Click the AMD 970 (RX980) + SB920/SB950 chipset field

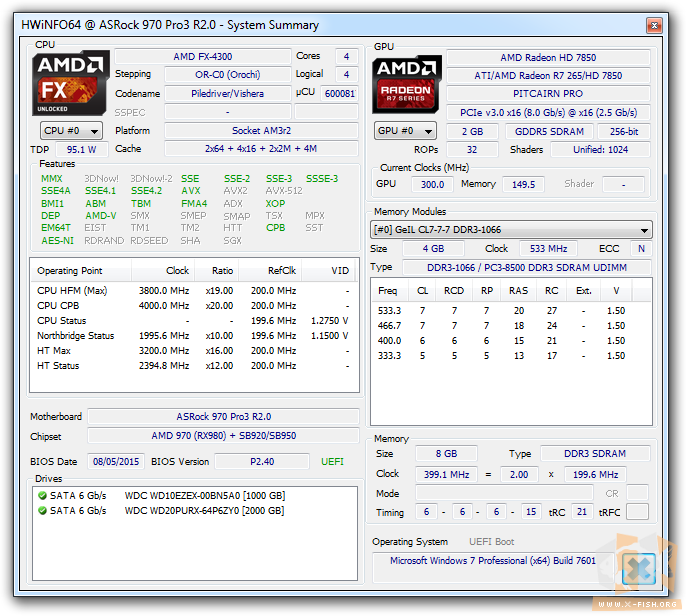coord(223,435)
